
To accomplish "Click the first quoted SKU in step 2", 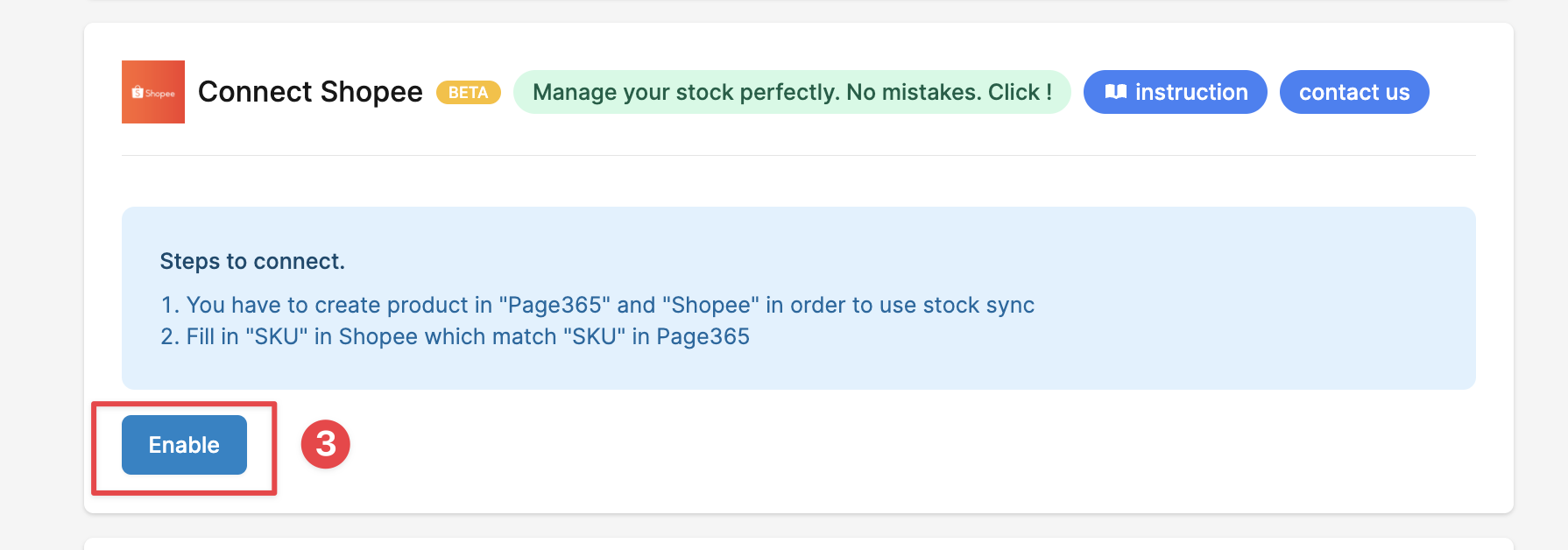I will pos(276,336).
